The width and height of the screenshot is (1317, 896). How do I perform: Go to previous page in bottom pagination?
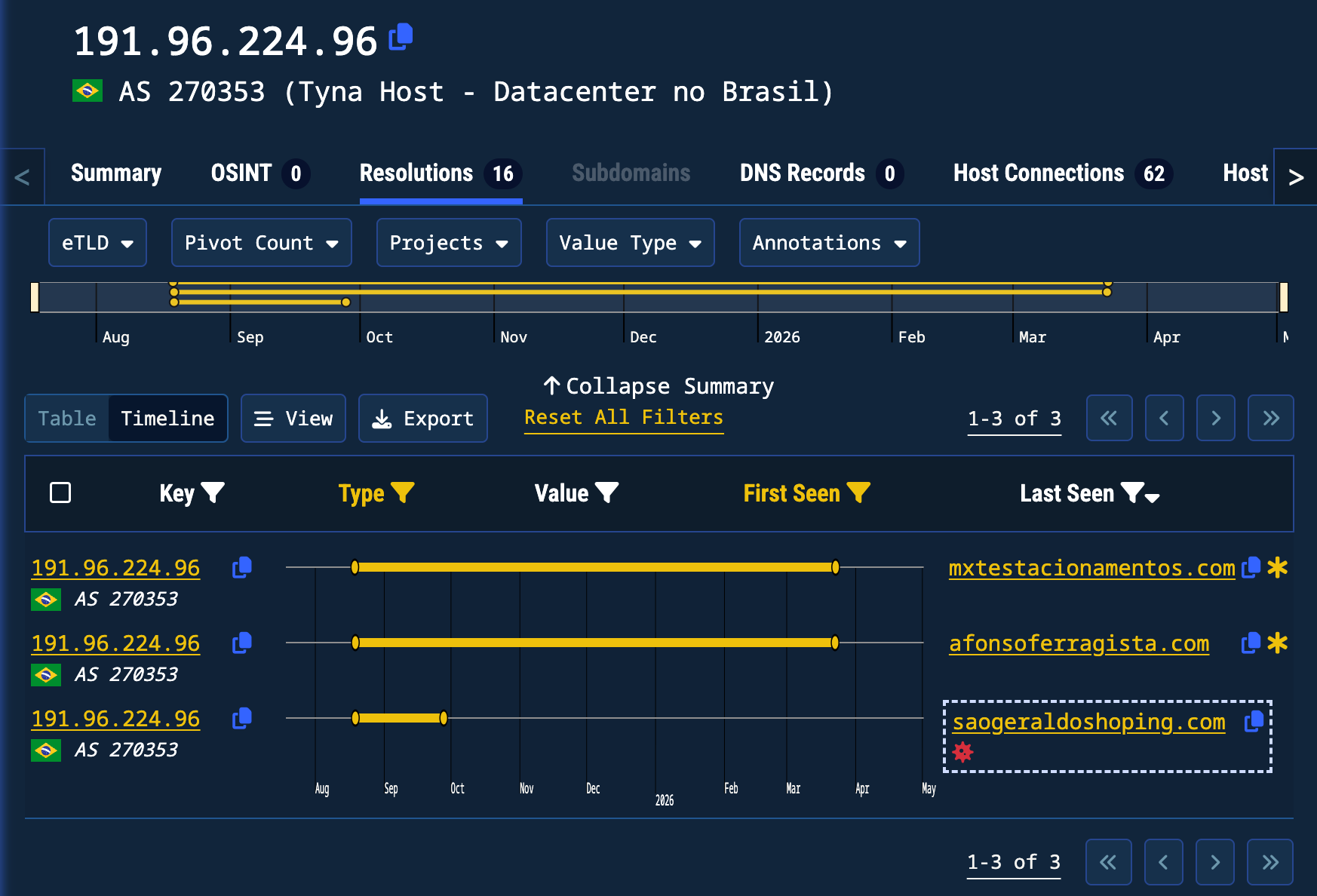click(x=1163, y=862)
